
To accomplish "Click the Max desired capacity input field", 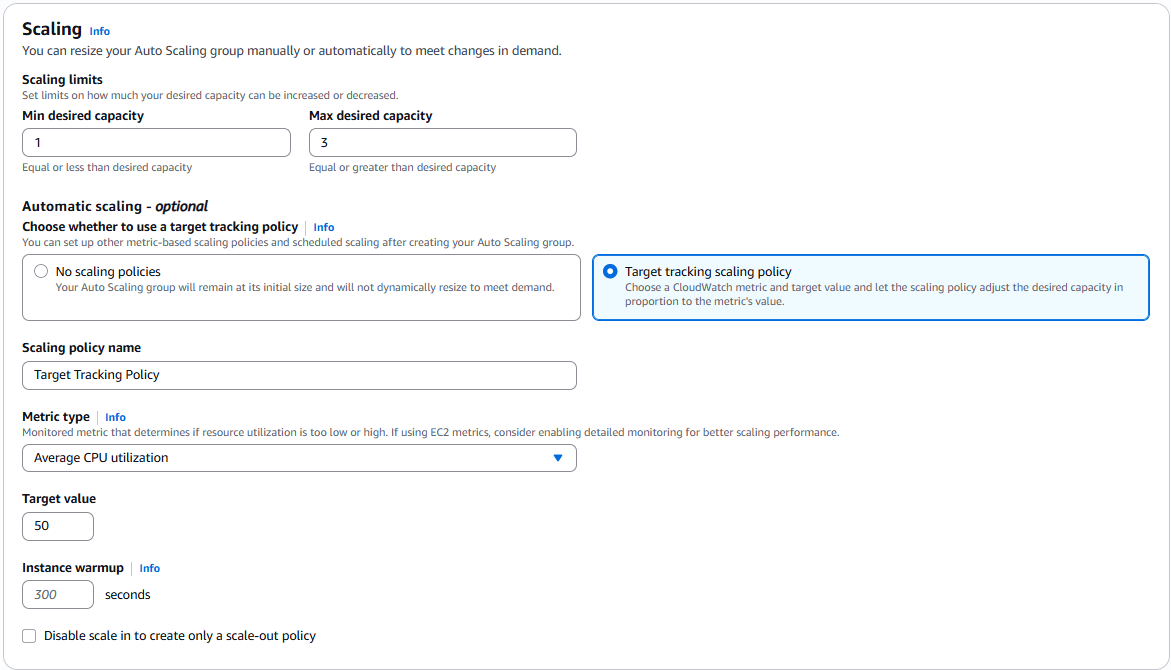I will point(442,143).
